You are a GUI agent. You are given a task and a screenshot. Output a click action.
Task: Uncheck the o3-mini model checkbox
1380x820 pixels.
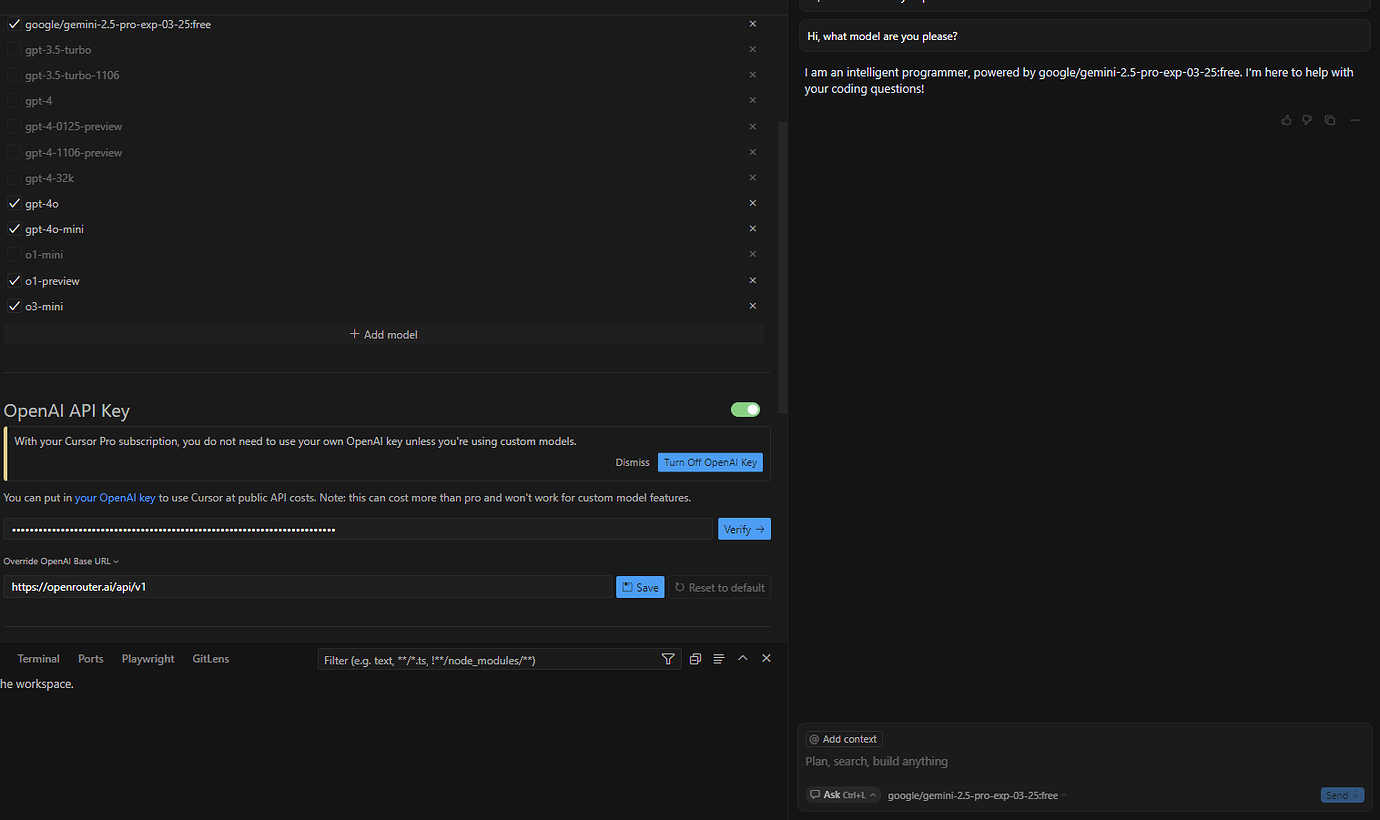point(14,306)
